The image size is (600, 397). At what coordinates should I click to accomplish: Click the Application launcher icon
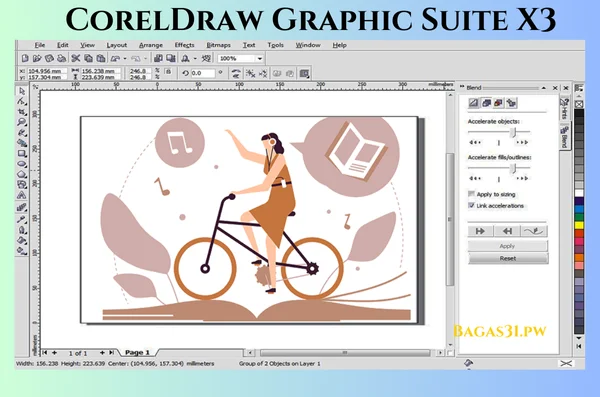pos(186,58)
